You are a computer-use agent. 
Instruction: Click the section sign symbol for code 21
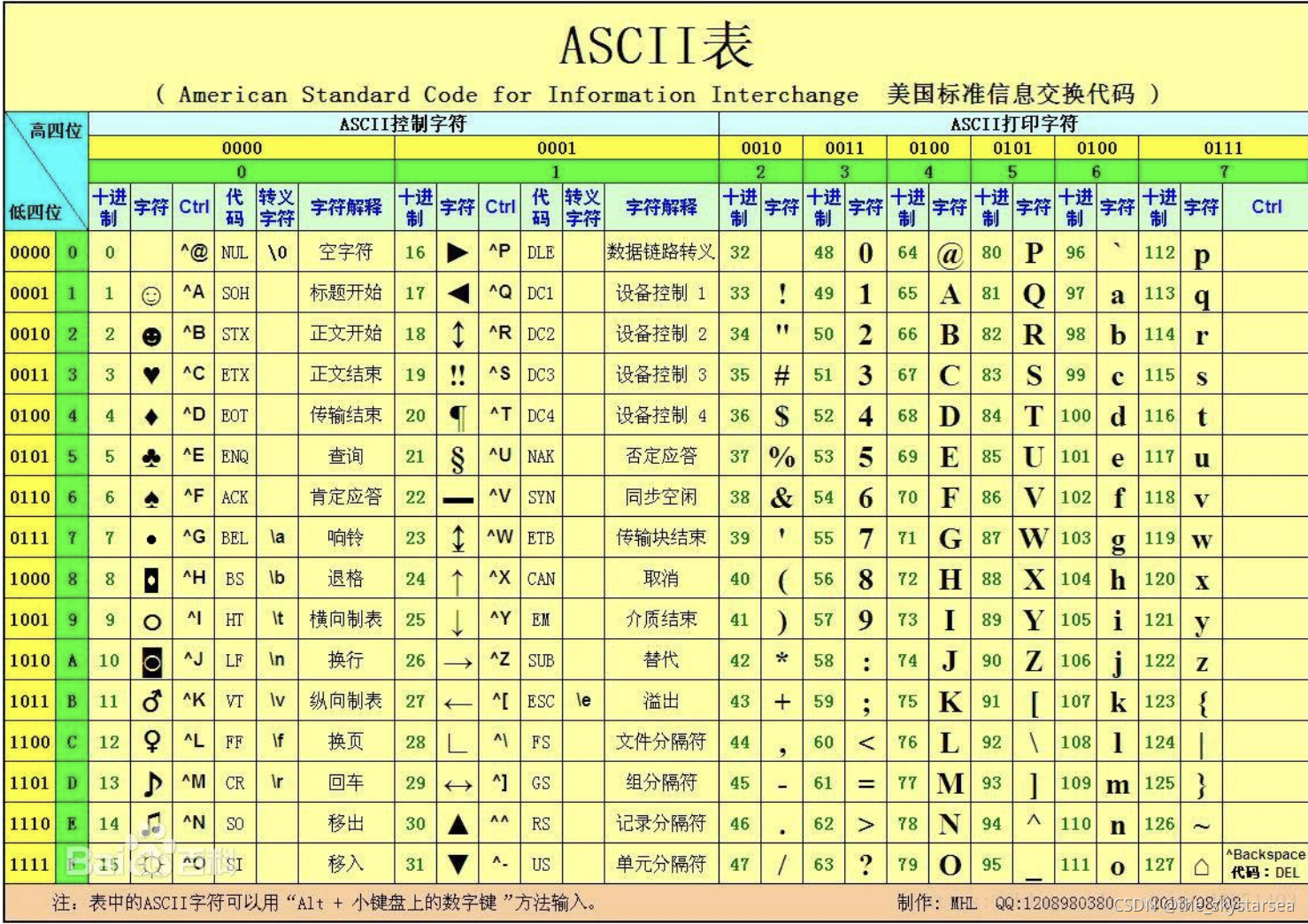pyautogui.click(x=458, y=458)
